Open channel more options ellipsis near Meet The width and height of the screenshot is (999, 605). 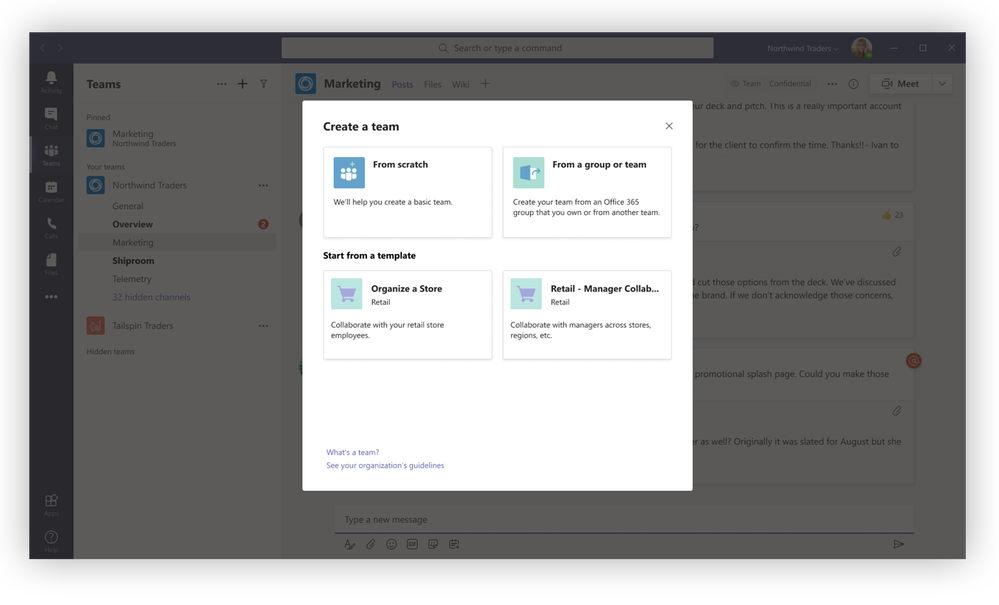pos(832,84)
